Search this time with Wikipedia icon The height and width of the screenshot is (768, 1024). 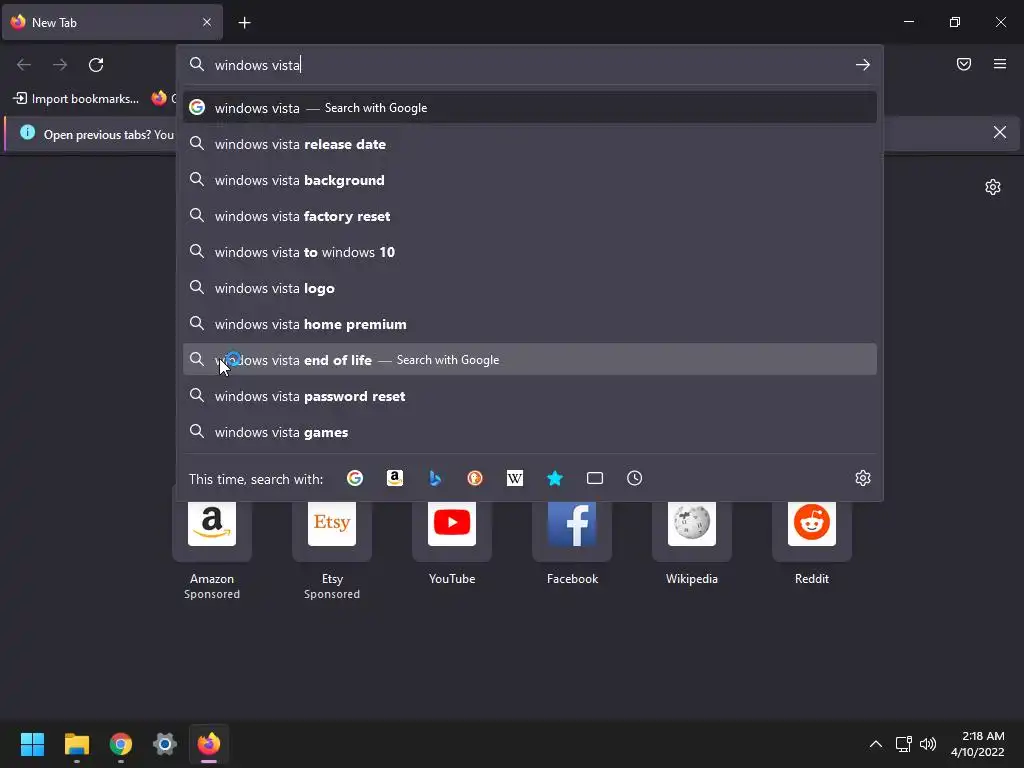[515, 478]
